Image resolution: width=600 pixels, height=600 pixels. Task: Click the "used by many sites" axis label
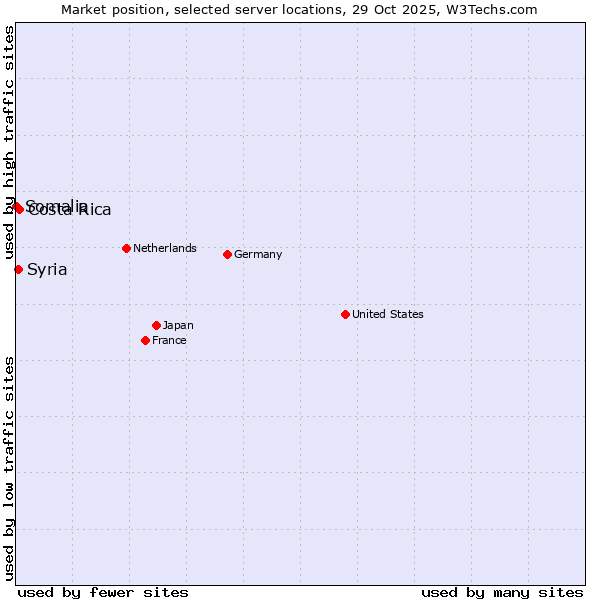[502, 592]
